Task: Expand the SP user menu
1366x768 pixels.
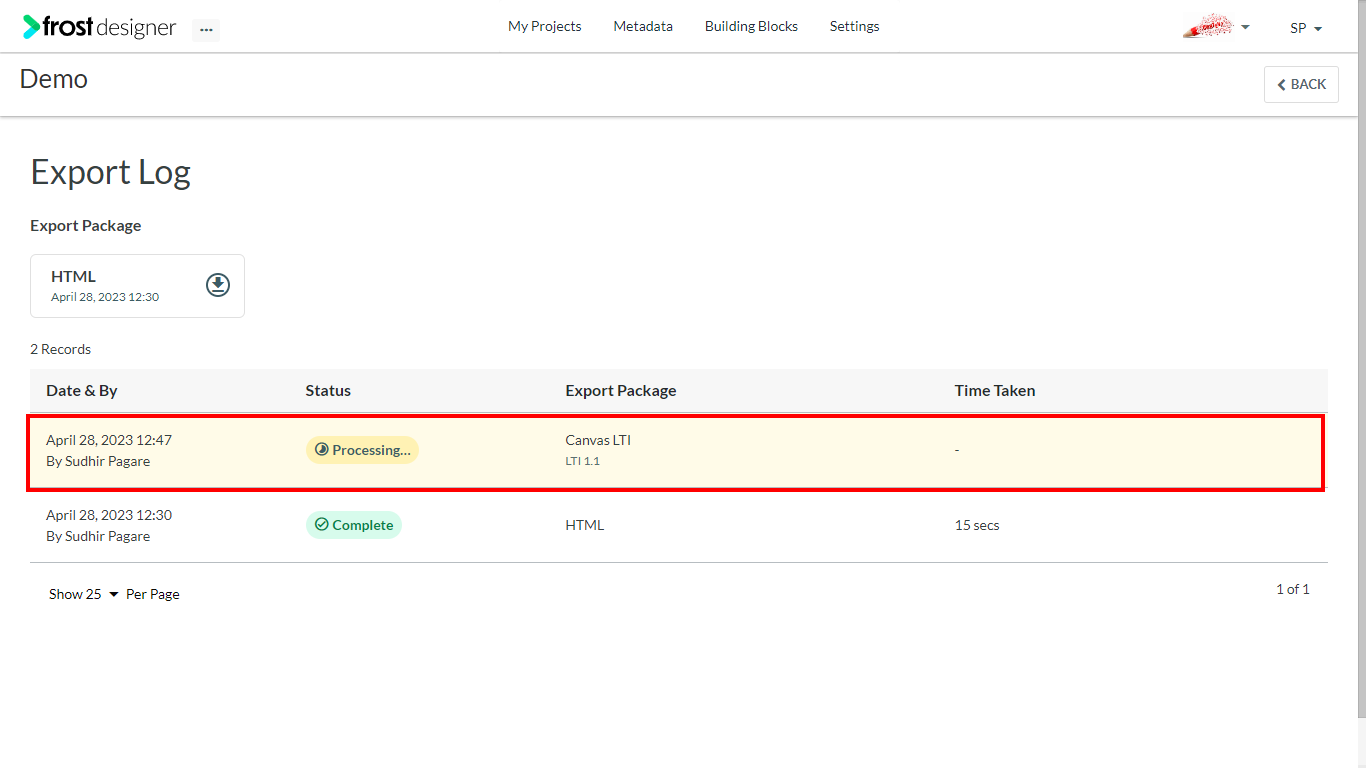Action: click(1306, 28)
